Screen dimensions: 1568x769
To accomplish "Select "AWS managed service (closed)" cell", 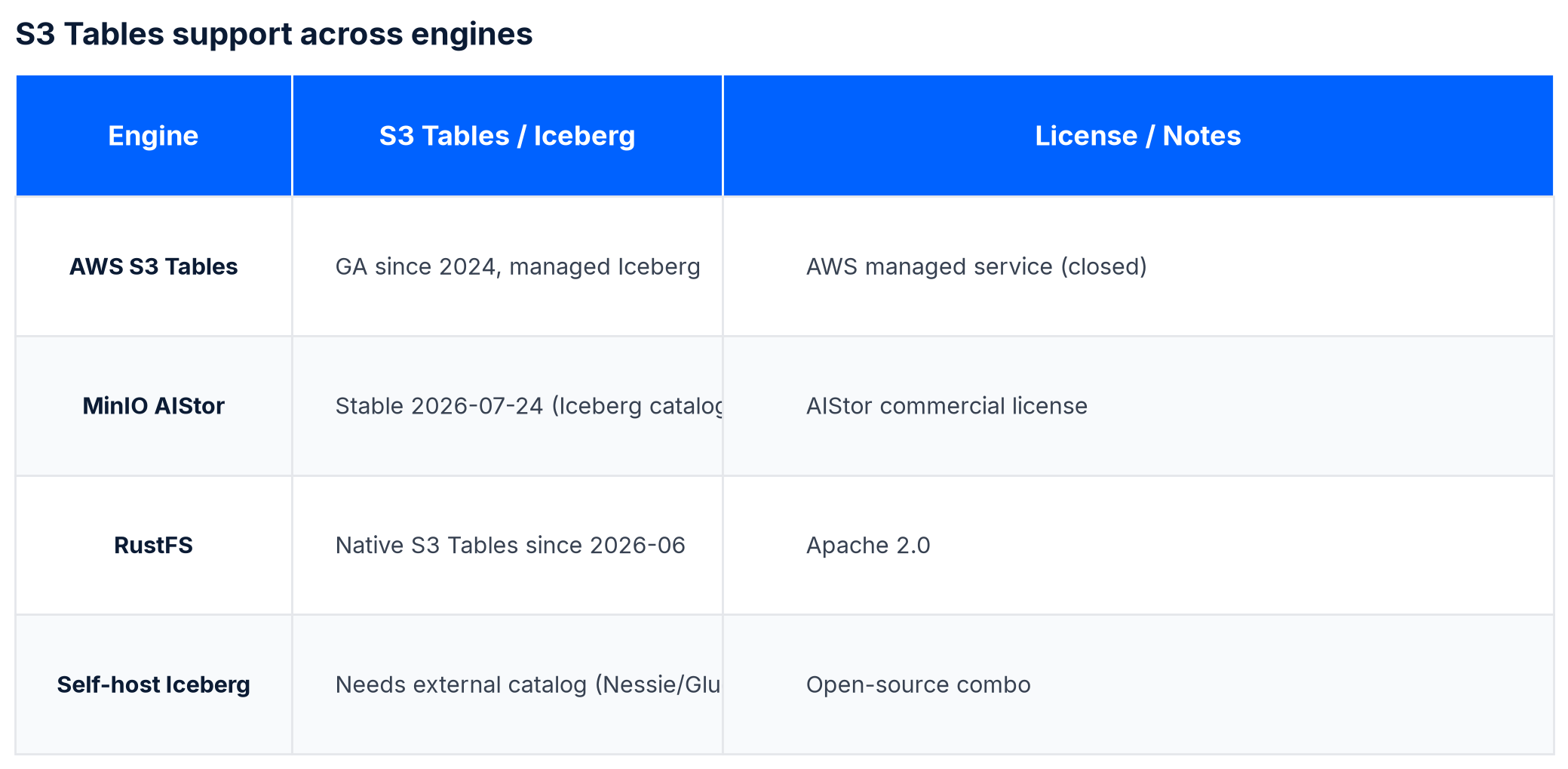I will click(1137, 266).
